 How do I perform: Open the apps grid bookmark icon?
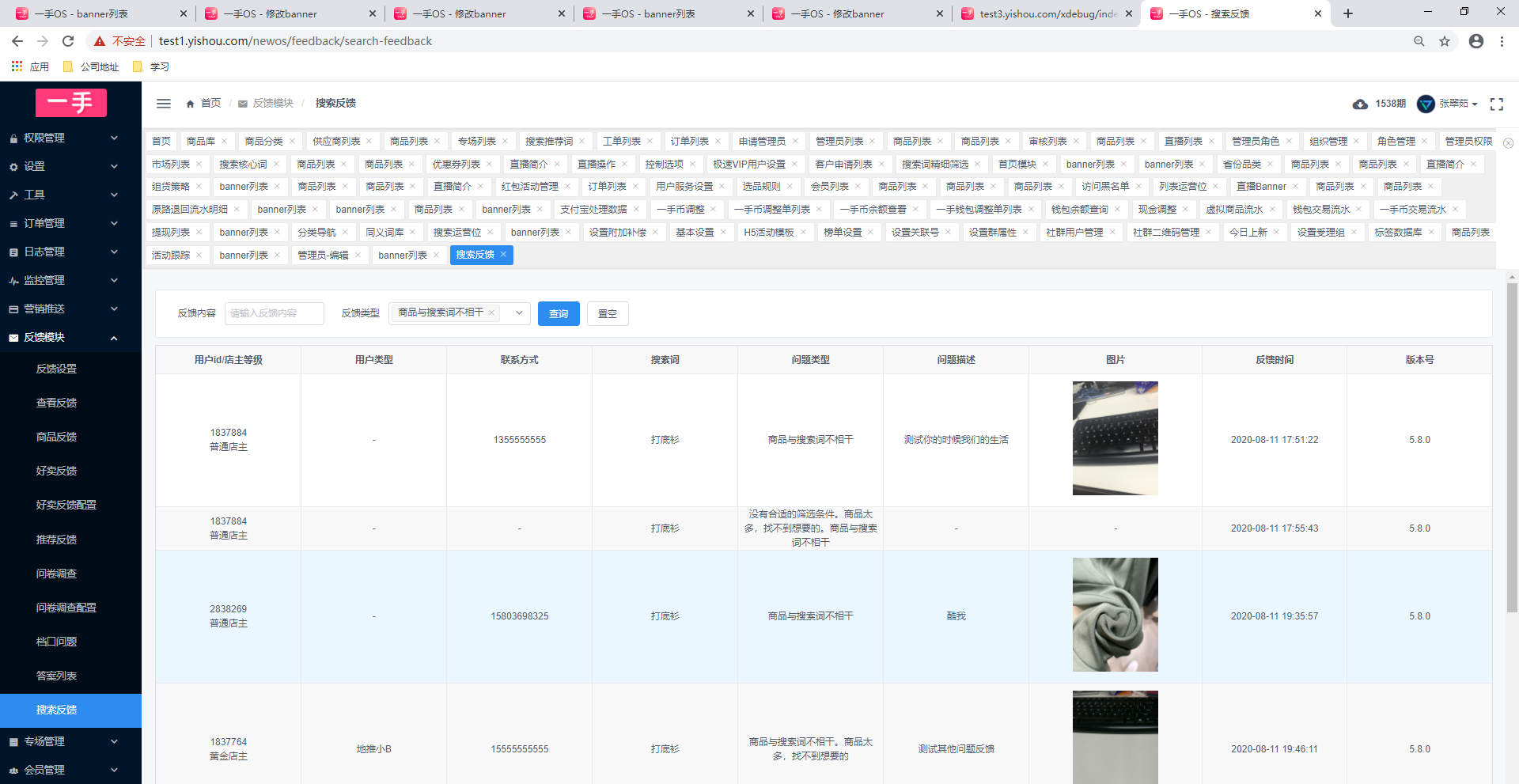(17, 66)
